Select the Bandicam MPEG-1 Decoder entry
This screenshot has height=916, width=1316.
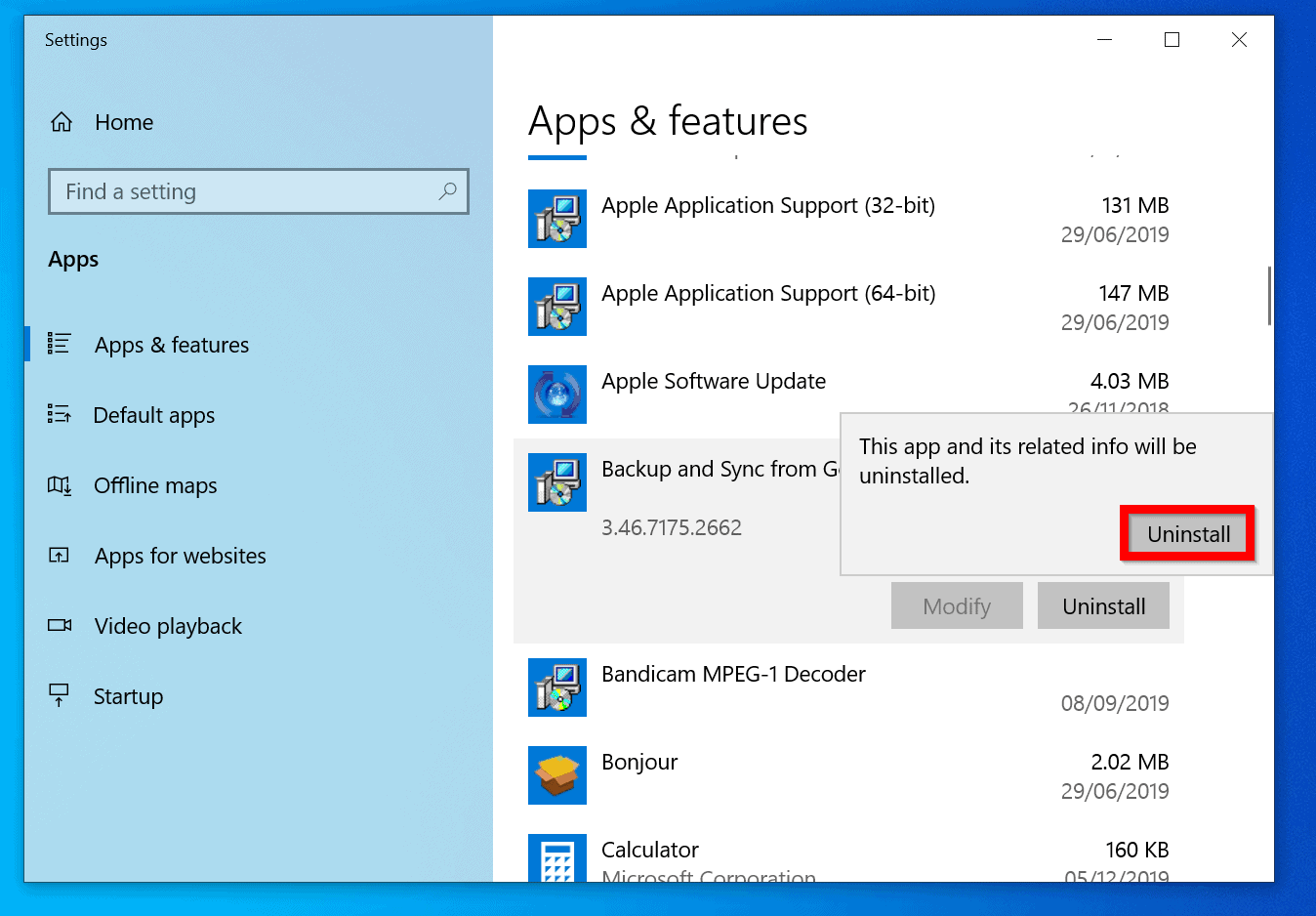tap(733, 674)
